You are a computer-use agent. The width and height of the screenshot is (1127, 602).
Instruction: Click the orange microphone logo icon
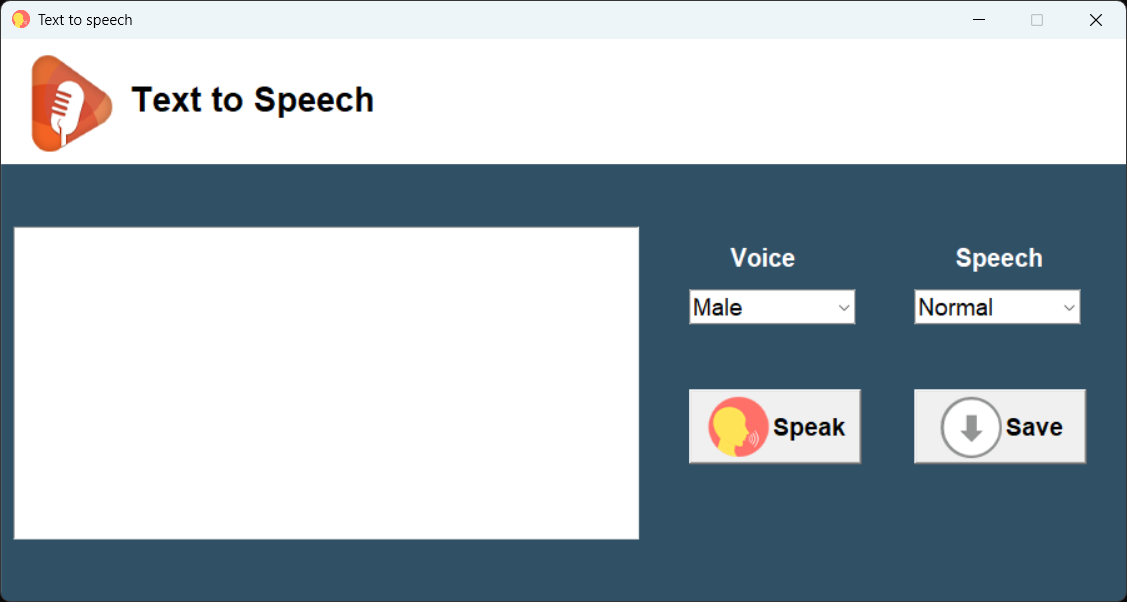(x=72, y=103)
